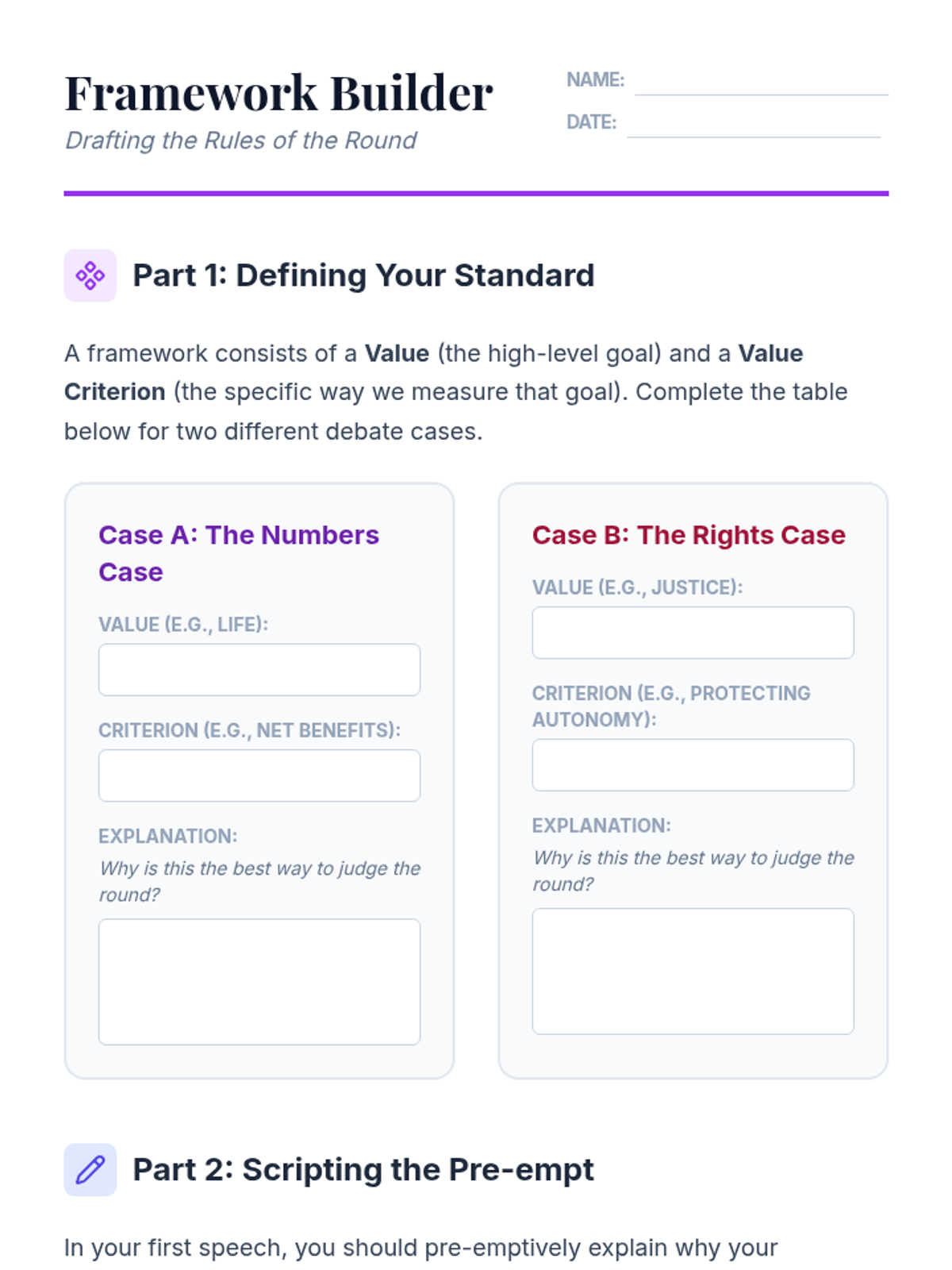Focus the Case B Value field
Viewport: 952px width, 1270px height.
(693, 633)
